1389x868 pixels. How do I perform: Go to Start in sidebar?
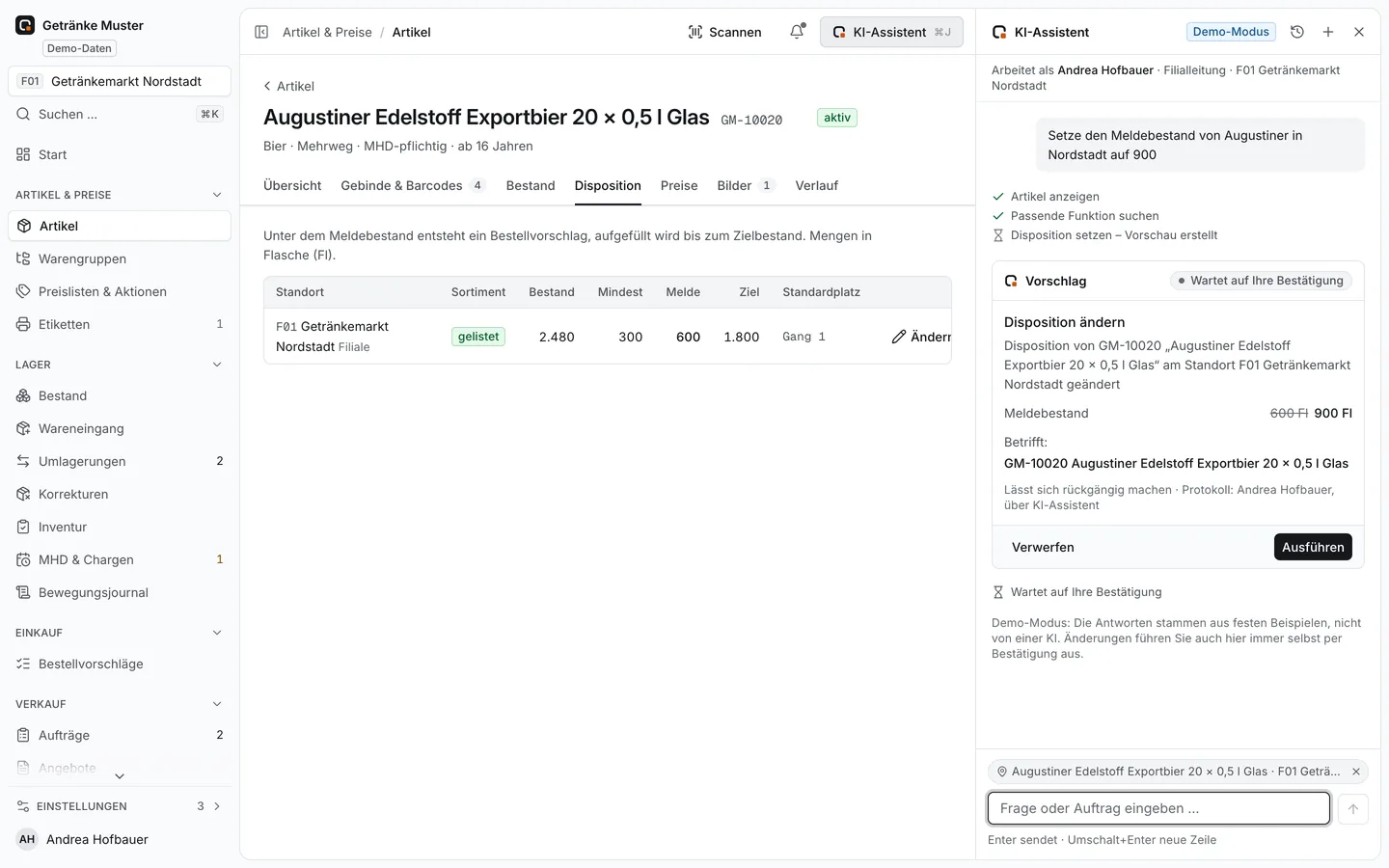[x=120, y=154]
